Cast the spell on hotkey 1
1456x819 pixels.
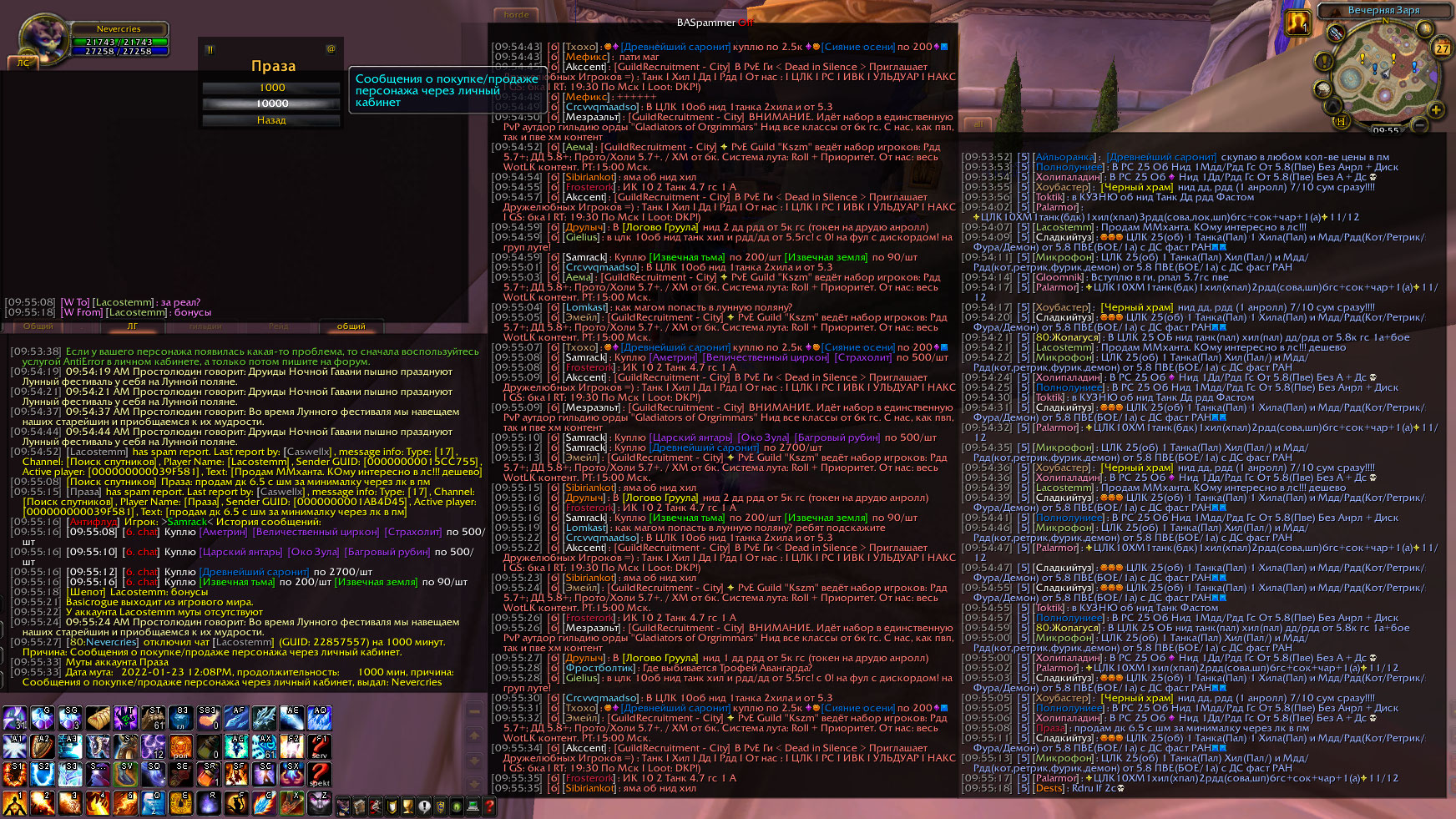tap(15, 803)
